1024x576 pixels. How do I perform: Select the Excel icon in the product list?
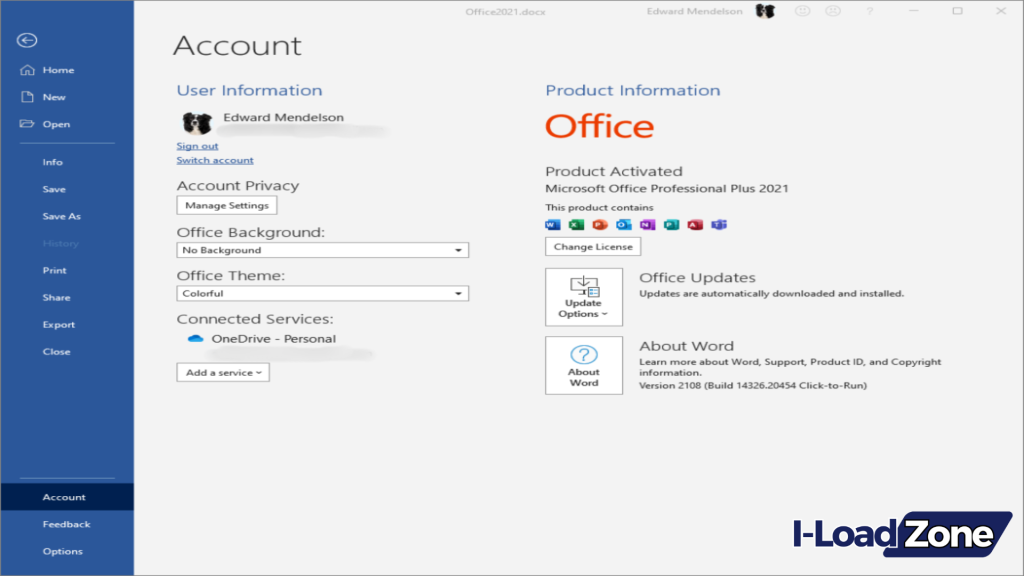pos(577,224)
